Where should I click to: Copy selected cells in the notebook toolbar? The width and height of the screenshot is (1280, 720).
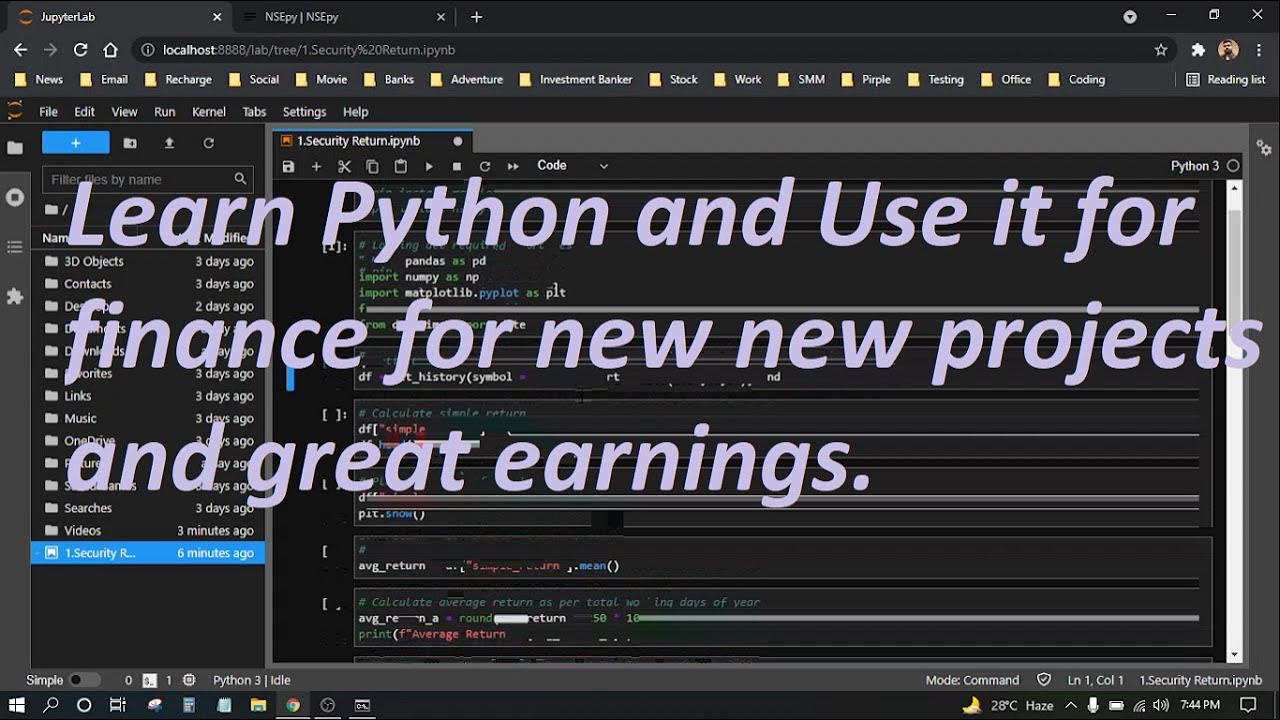[373, 167]
